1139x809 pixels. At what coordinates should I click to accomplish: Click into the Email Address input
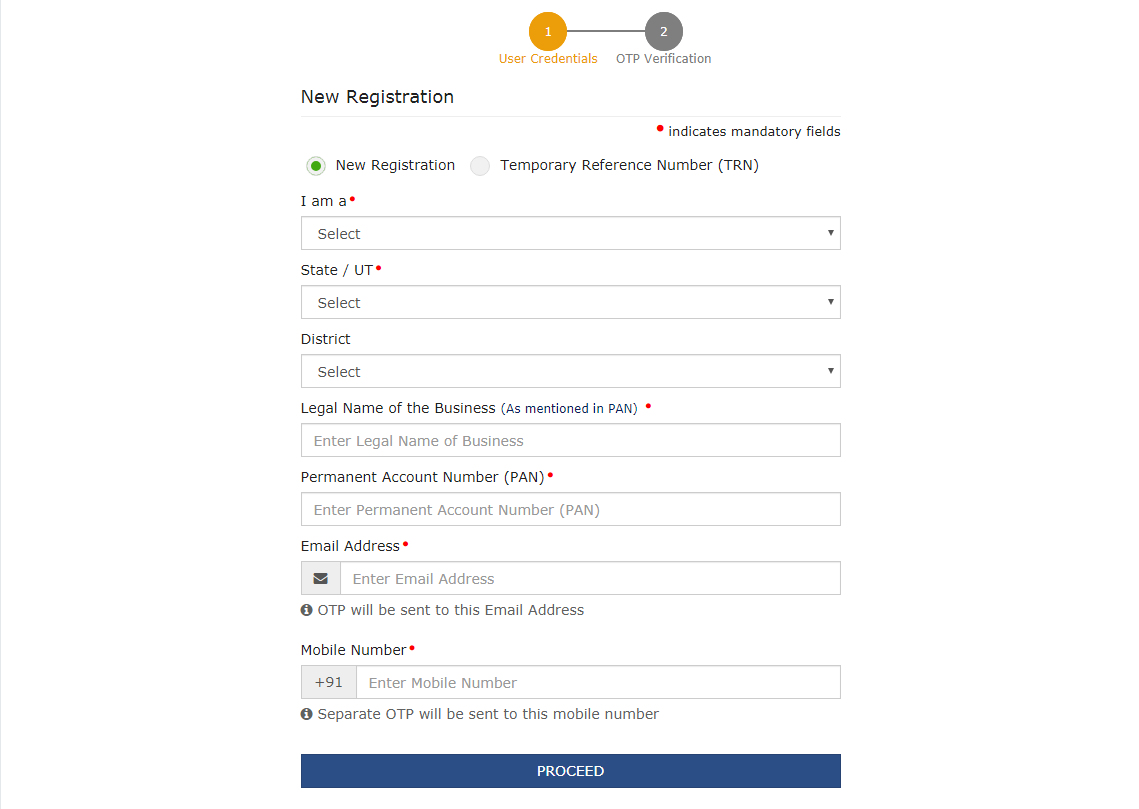point(591,578)
